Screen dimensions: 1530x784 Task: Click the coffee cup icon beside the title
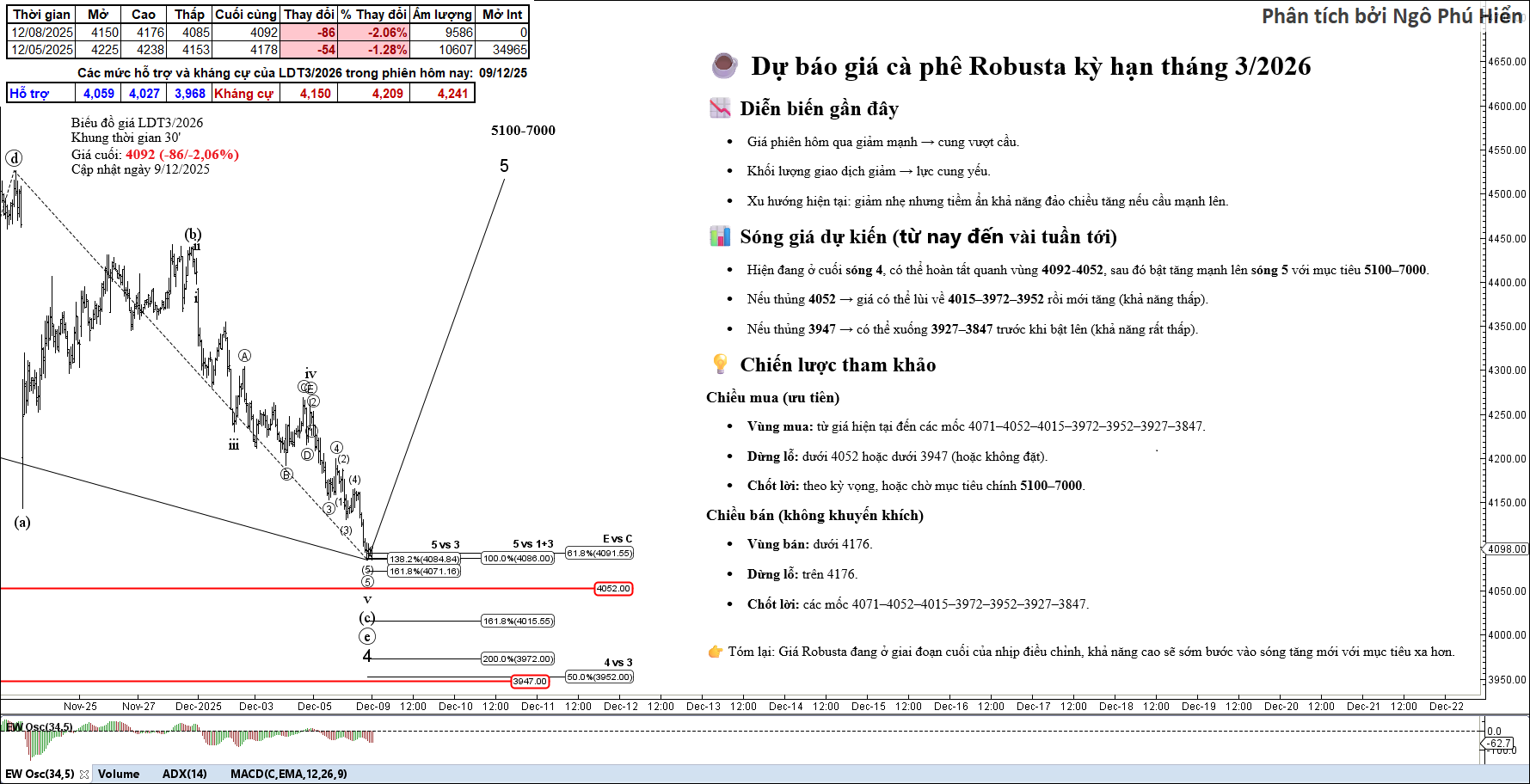724,65
